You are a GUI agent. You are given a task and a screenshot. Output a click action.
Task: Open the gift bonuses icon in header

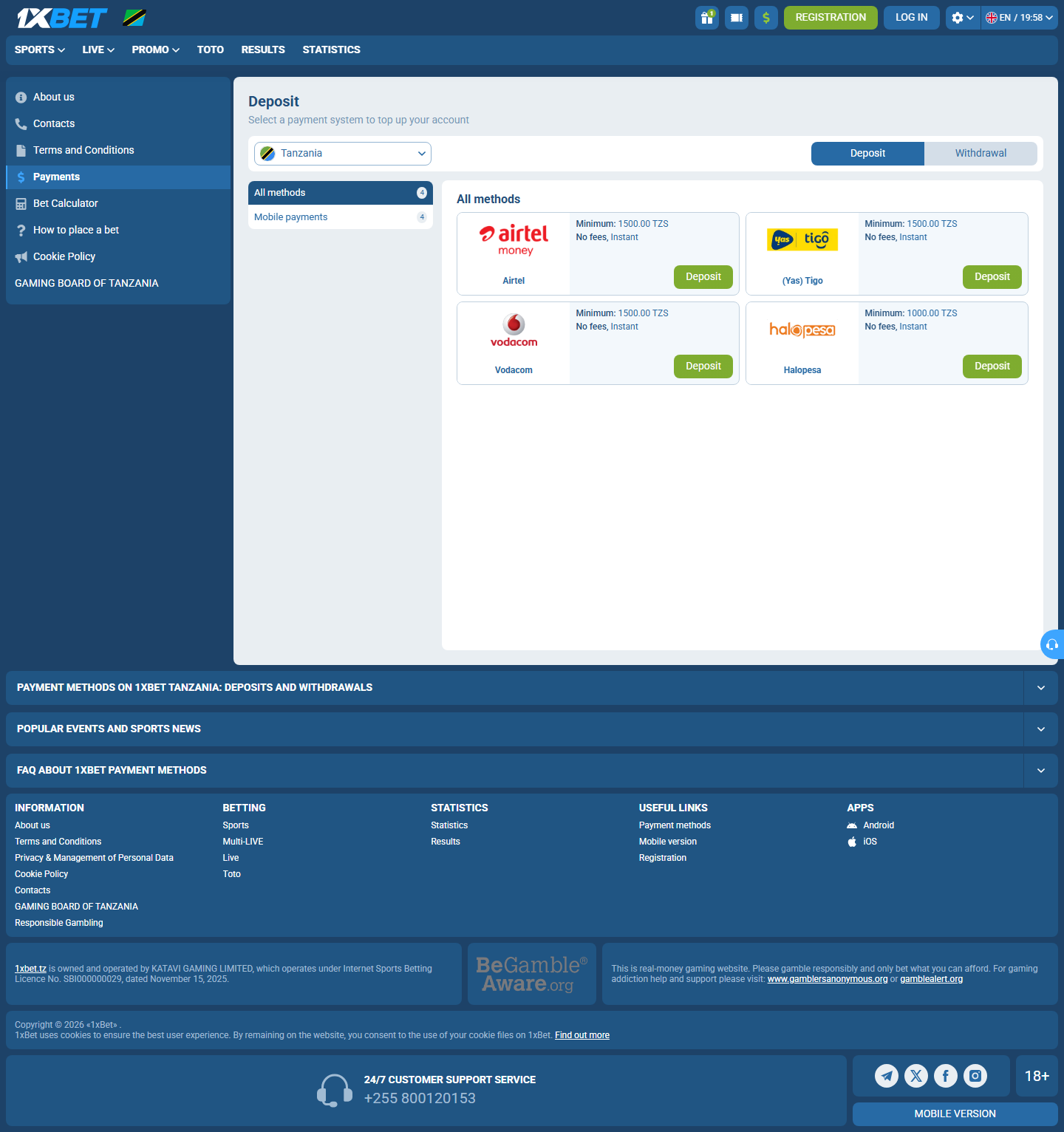tap(707, 18)
